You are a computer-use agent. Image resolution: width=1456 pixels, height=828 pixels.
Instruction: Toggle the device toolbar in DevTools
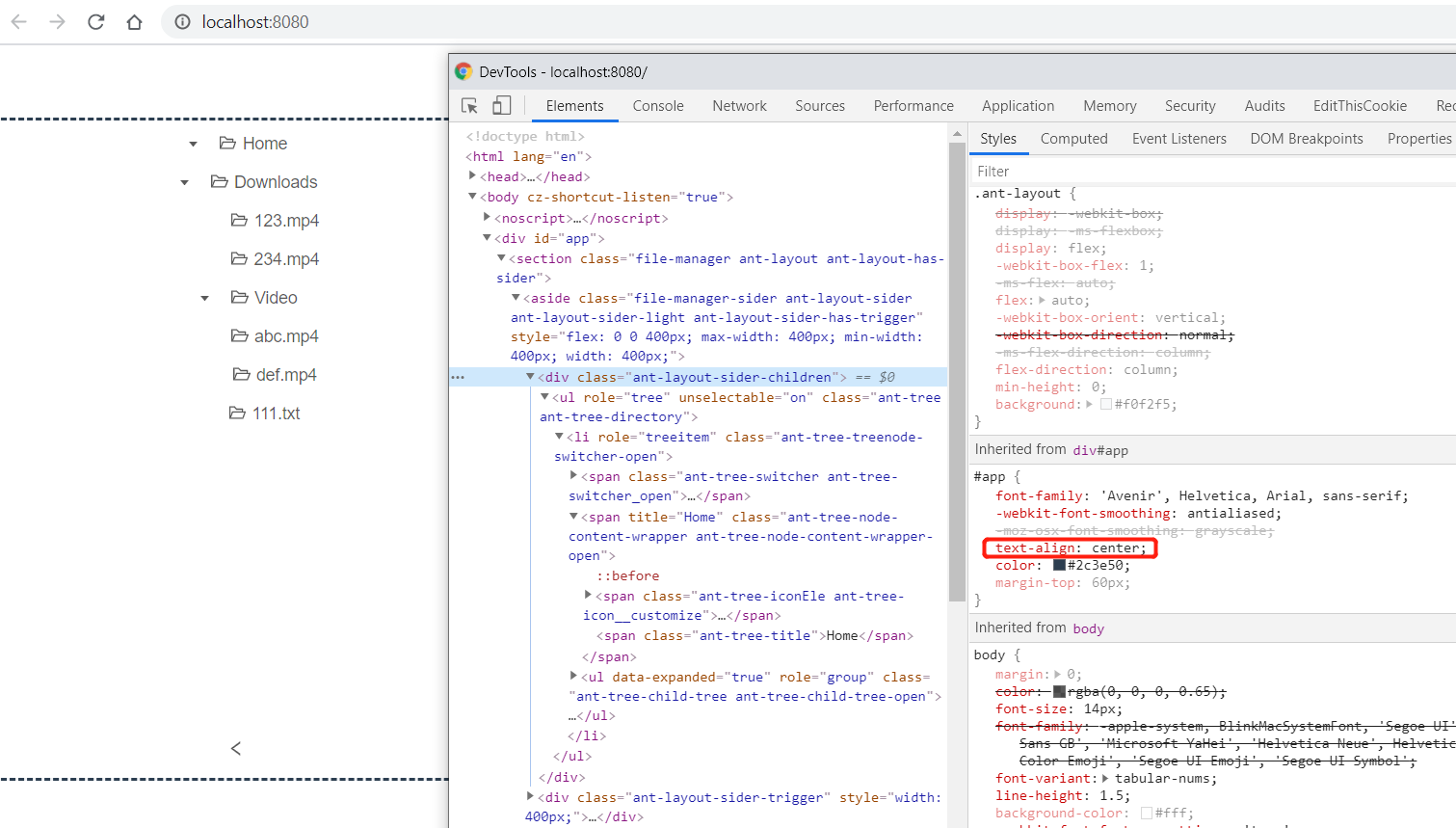click(x=500, y=105)
